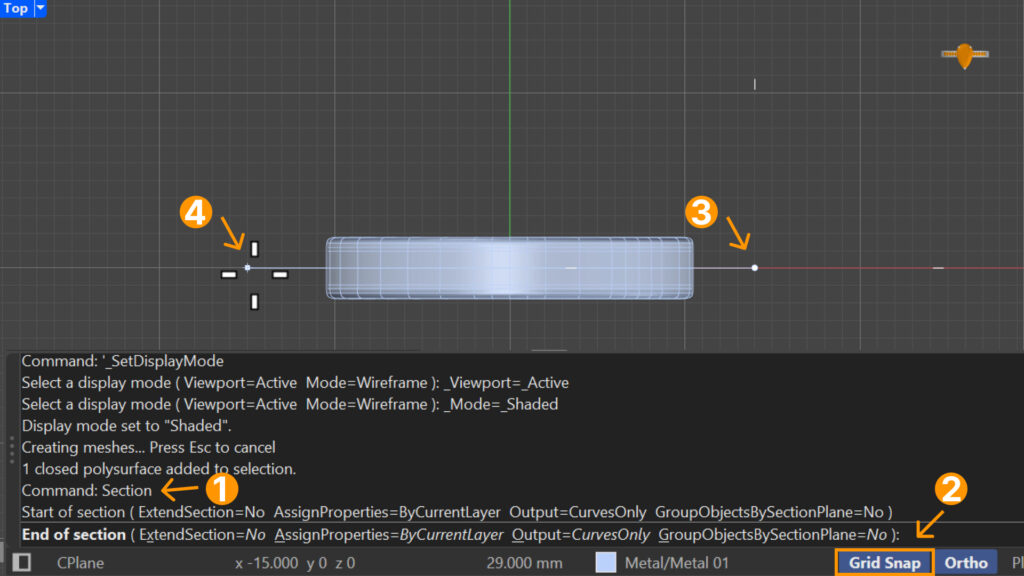Click the square icon left of CPlane
Viewport: 1024px width, 576px height.
tap(22, 563)
